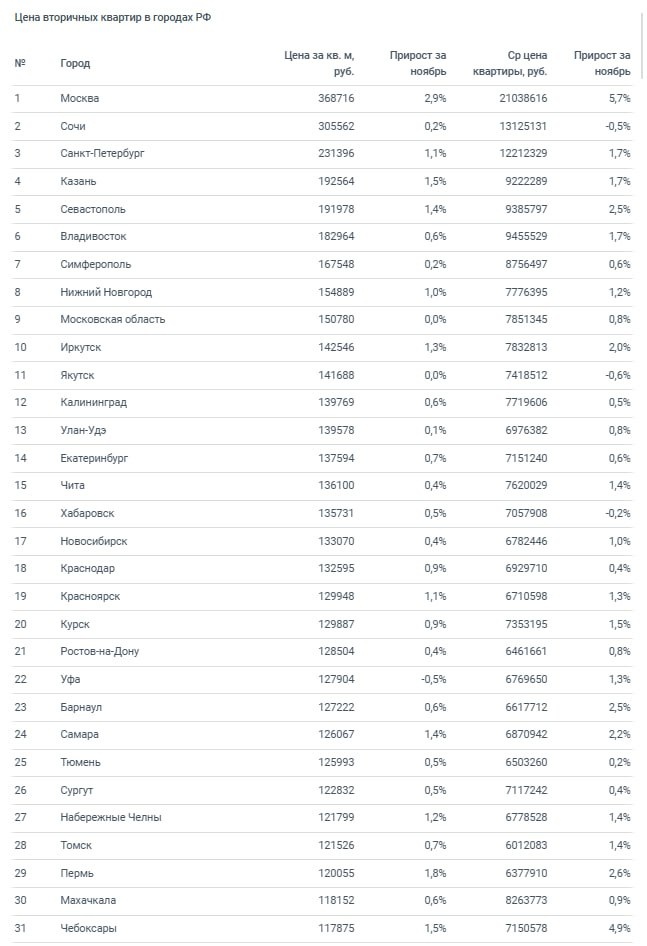Select the 'Московская область' row label
The height and width of the screenshot is (946, 647).
112,319
